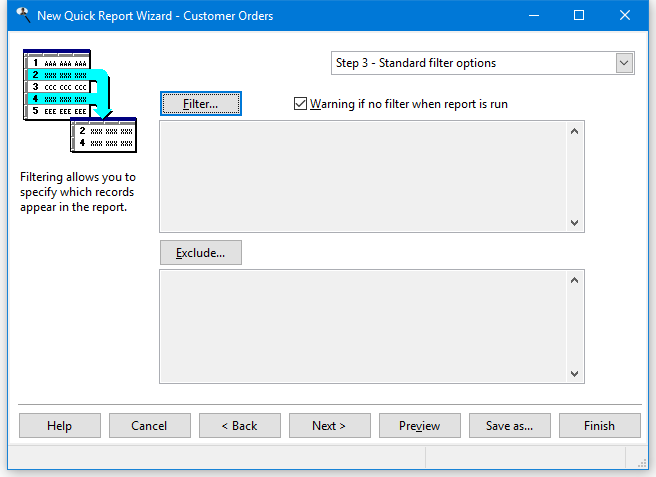Screen dimensions: 656x477
Task: Click the title 'New Quick Report Wizard - Customer Orders'
Action: click(155, 16)
